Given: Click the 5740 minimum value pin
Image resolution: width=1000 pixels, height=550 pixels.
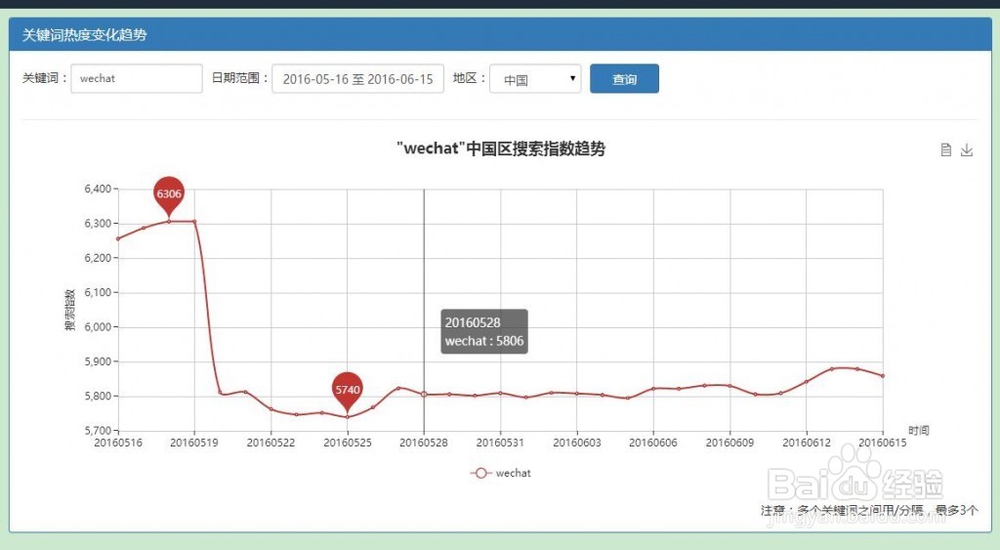Looking at the screenshot, I should pyautogui.click(x=348, y=392).
